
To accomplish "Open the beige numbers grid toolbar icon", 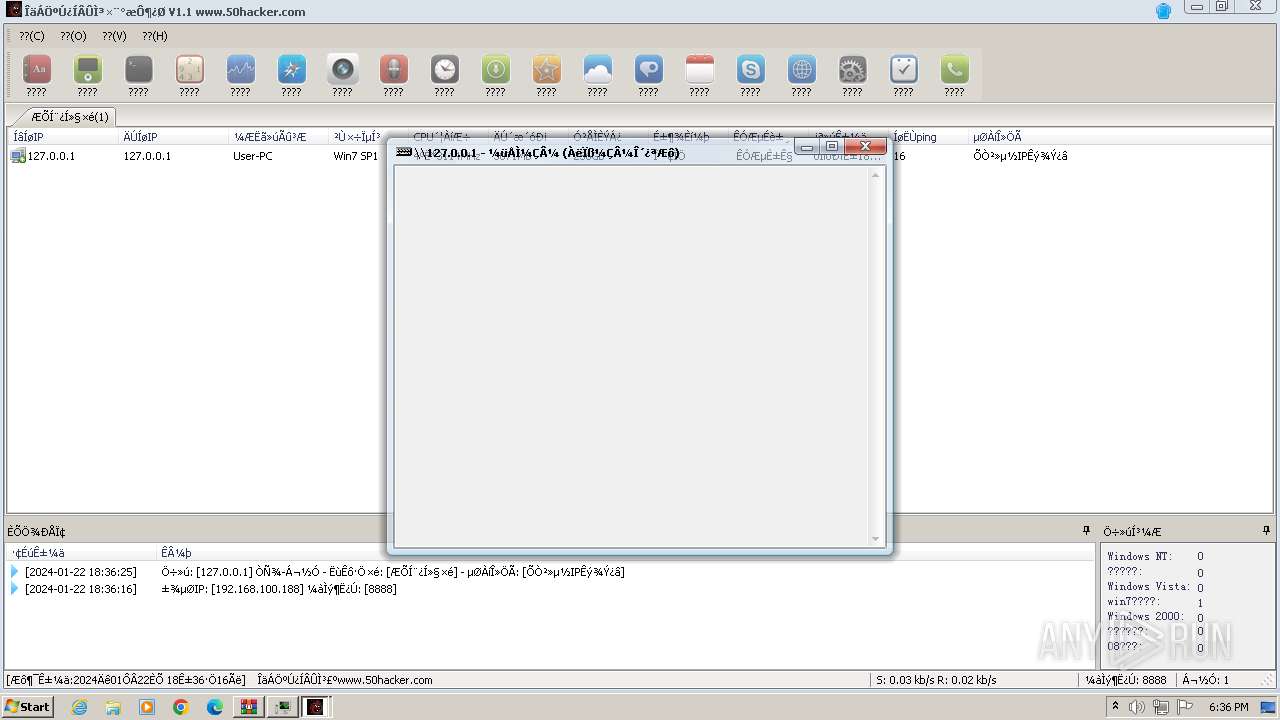I will [x=190, y=69].
